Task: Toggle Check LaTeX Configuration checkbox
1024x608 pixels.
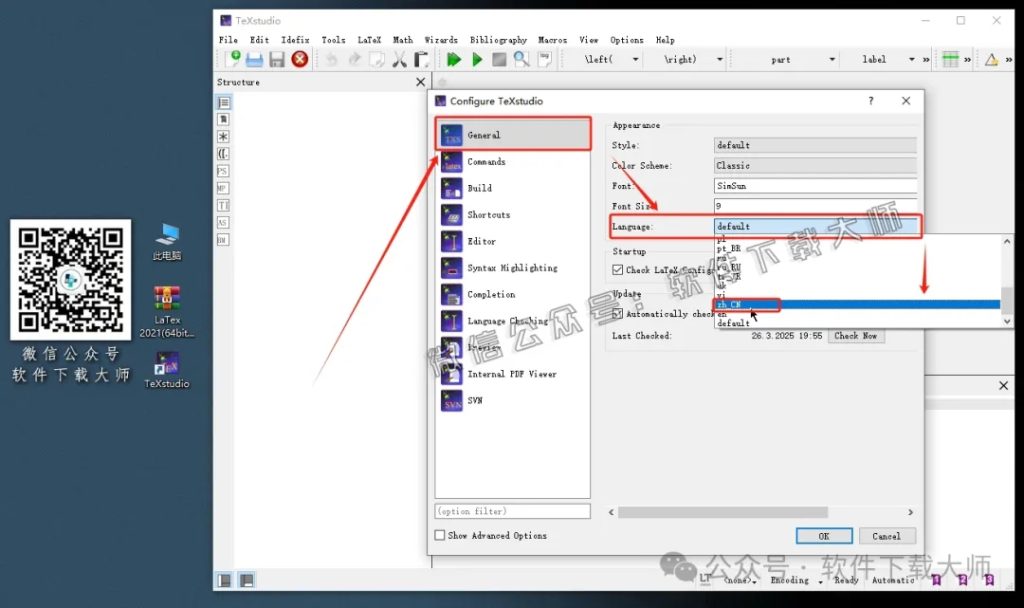Action: tap(618, 270)
